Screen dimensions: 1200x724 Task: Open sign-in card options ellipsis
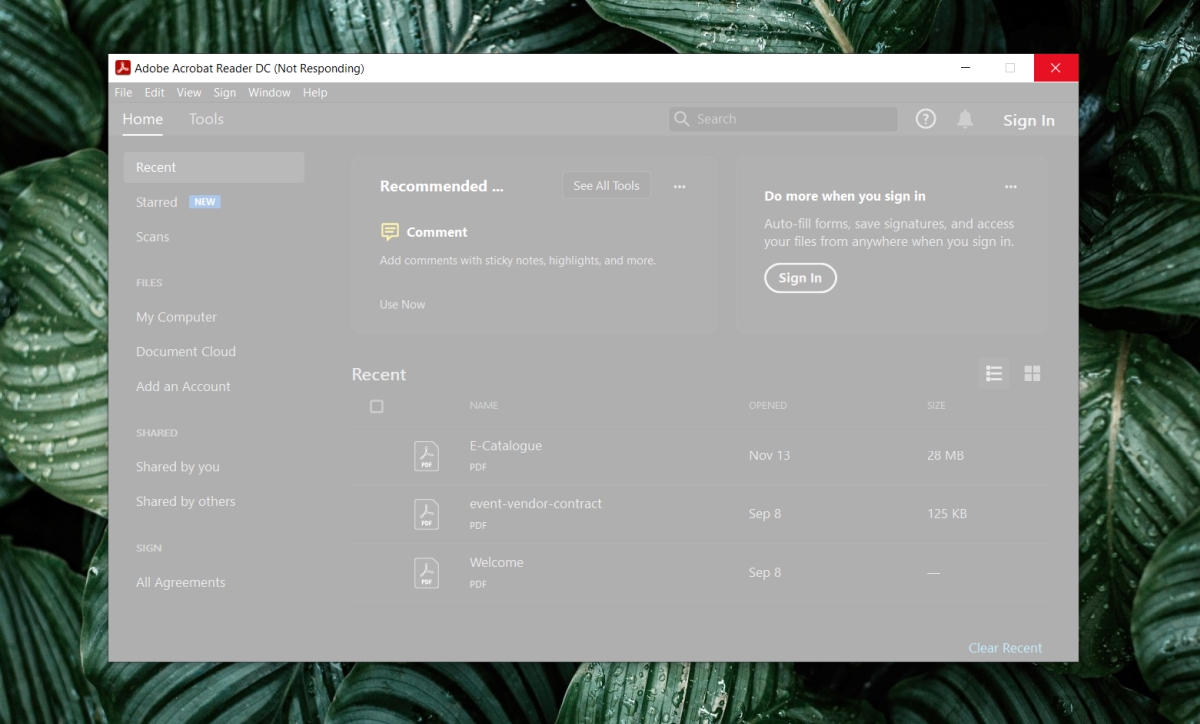tap(1011, 186)
